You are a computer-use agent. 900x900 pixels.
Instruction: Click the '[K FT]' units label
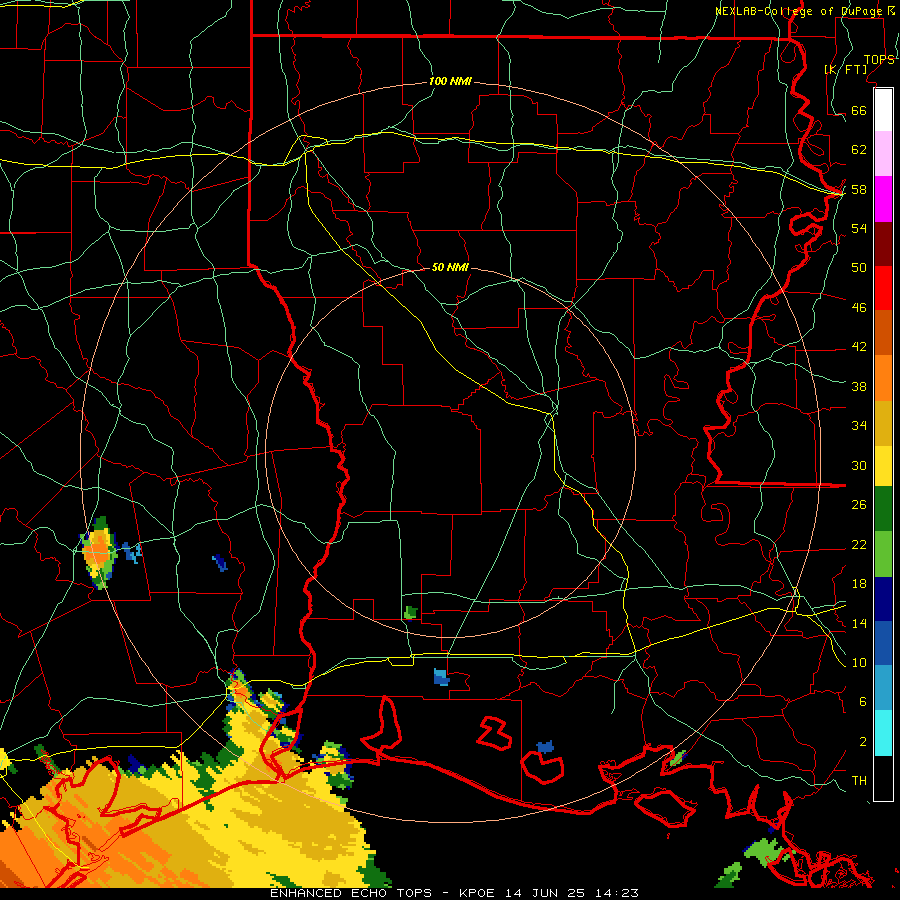(x=846, y=69)
